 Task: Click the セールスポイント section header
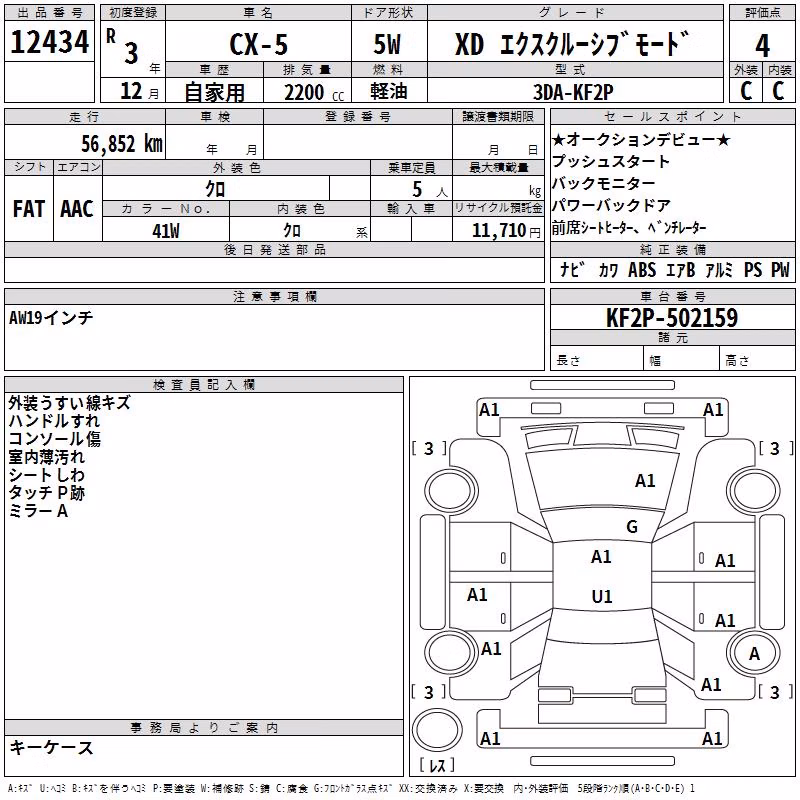[672, 116]
